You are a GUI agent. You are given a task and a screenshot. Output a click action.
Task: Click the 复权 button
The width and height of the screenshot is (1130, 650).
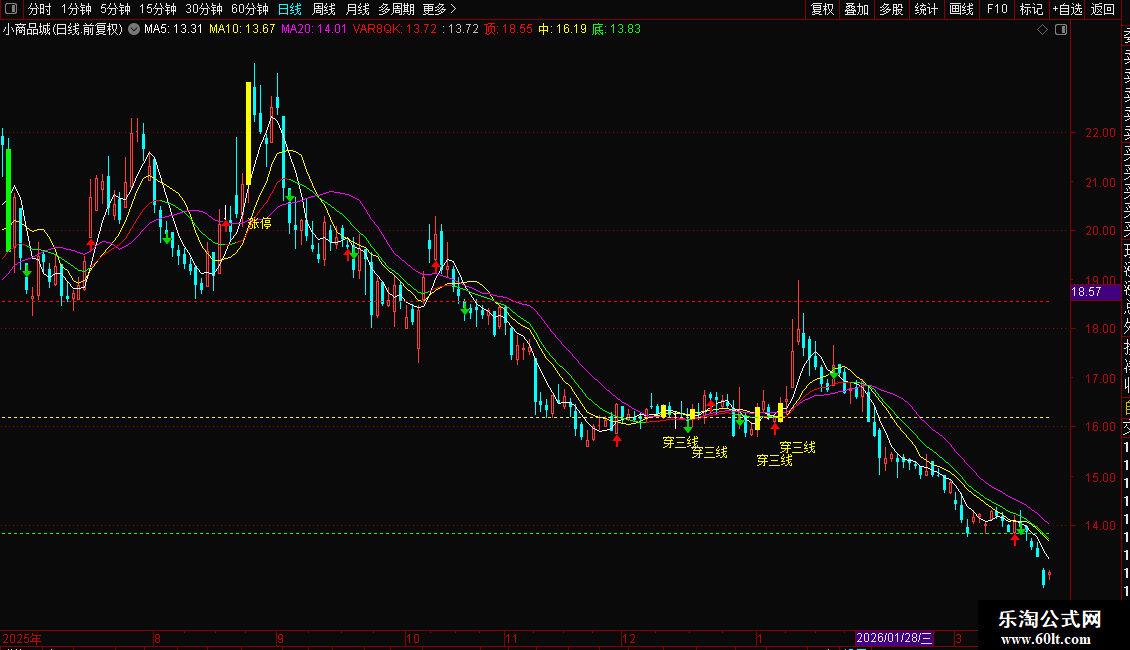pyautogui.click(x=822, y=9)
